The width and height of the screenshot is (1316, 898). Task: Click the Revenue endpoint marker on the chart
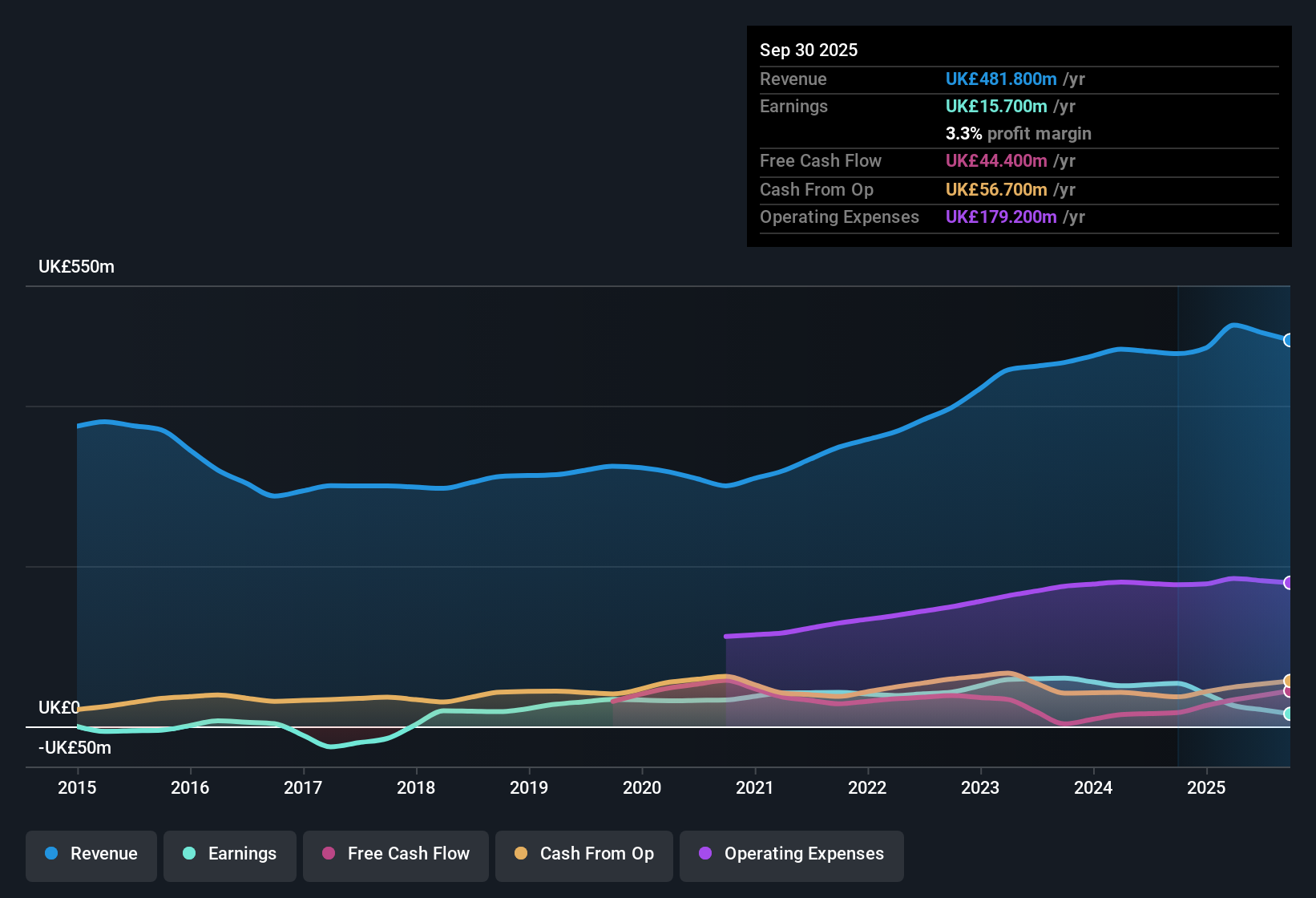[1289, 341]
